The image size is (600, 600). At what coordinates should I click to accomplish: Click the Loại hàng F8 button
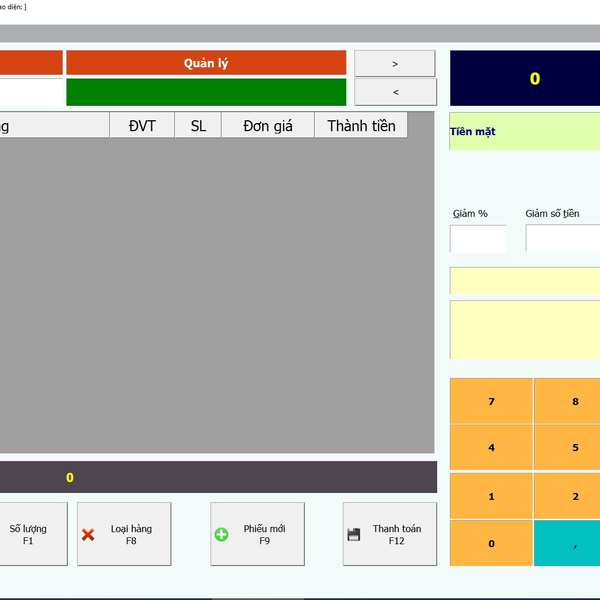coord(124,534)
